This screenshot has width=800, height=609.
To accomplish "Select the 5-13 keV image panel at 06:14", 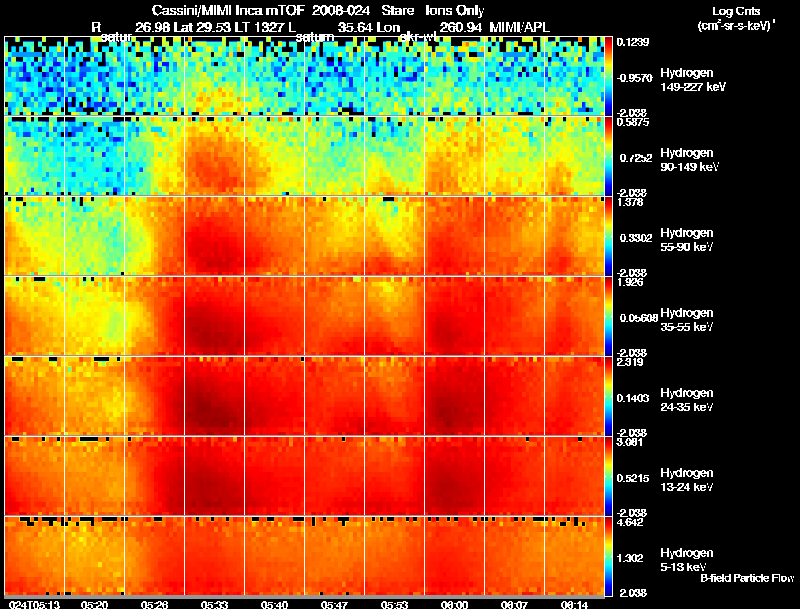I will 574,556.
